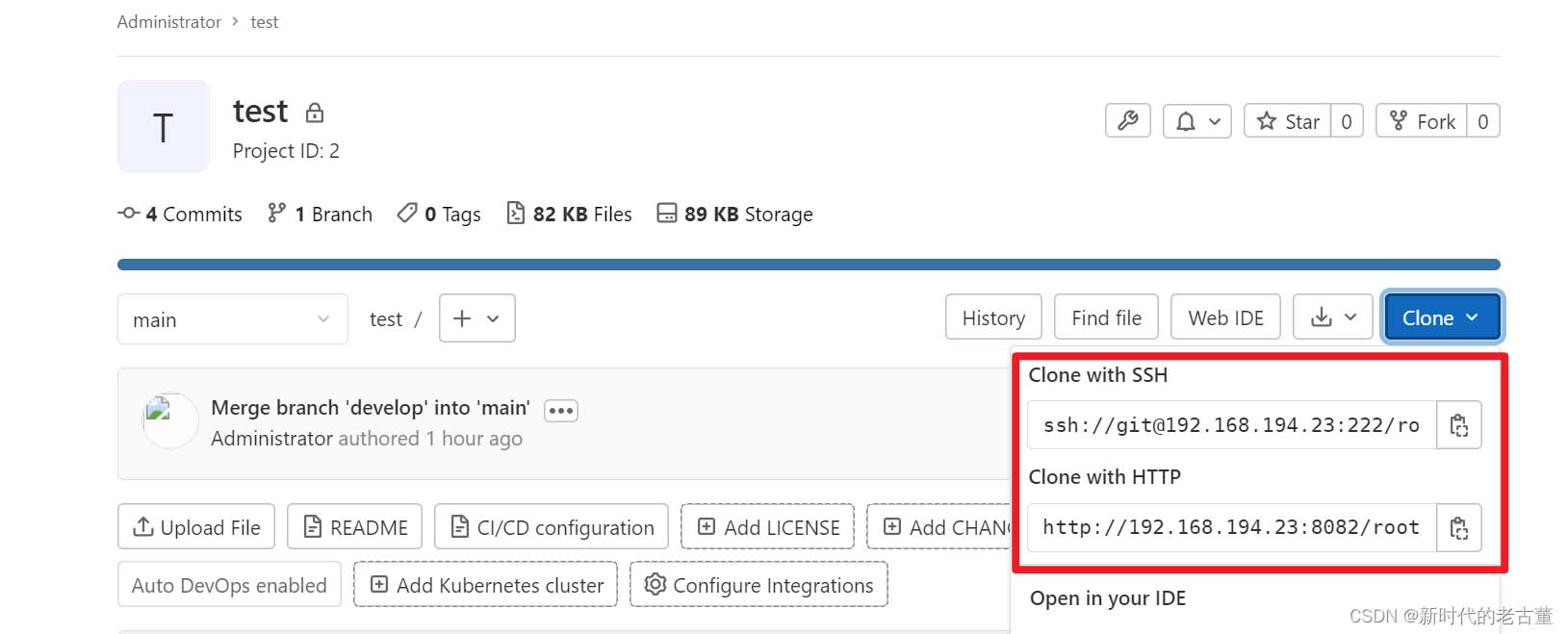Open the Web IDE
This screenshot has width=1568, height=634.
click(x=1225, y=317)
